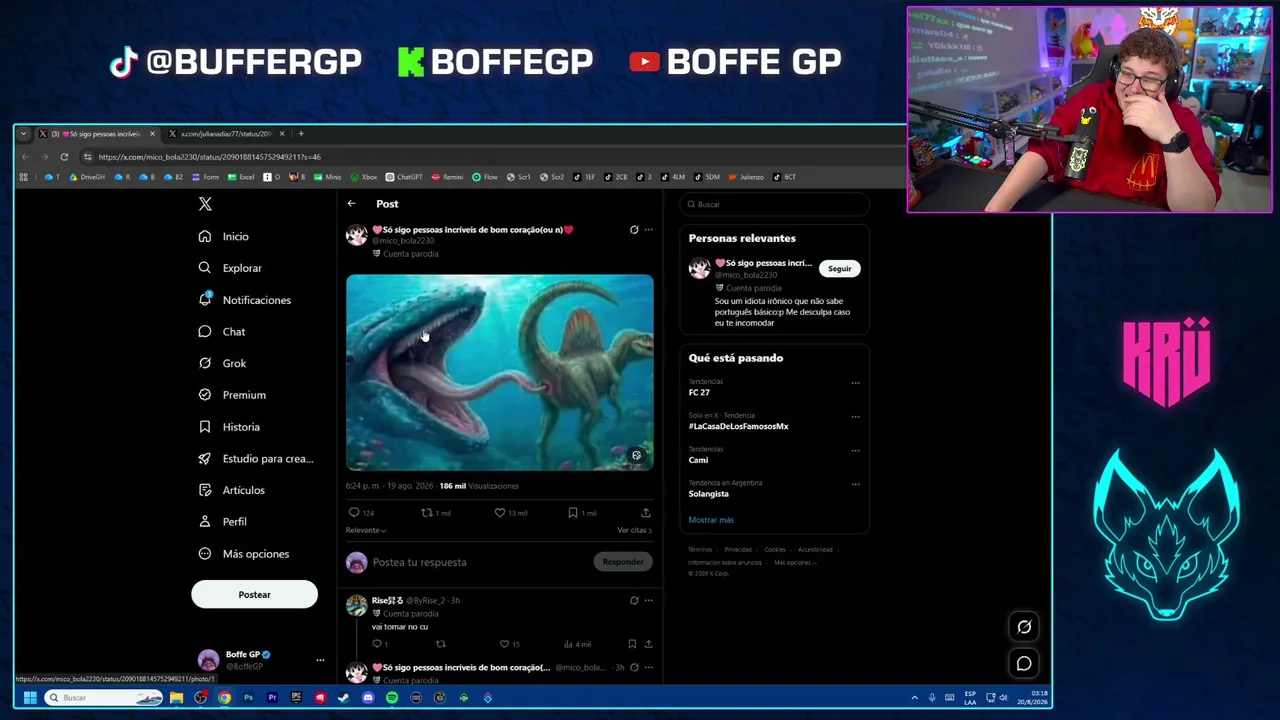Launch Grok from the sidebar
Screen dimensions: 1280x720
click(x=222, y=363)
